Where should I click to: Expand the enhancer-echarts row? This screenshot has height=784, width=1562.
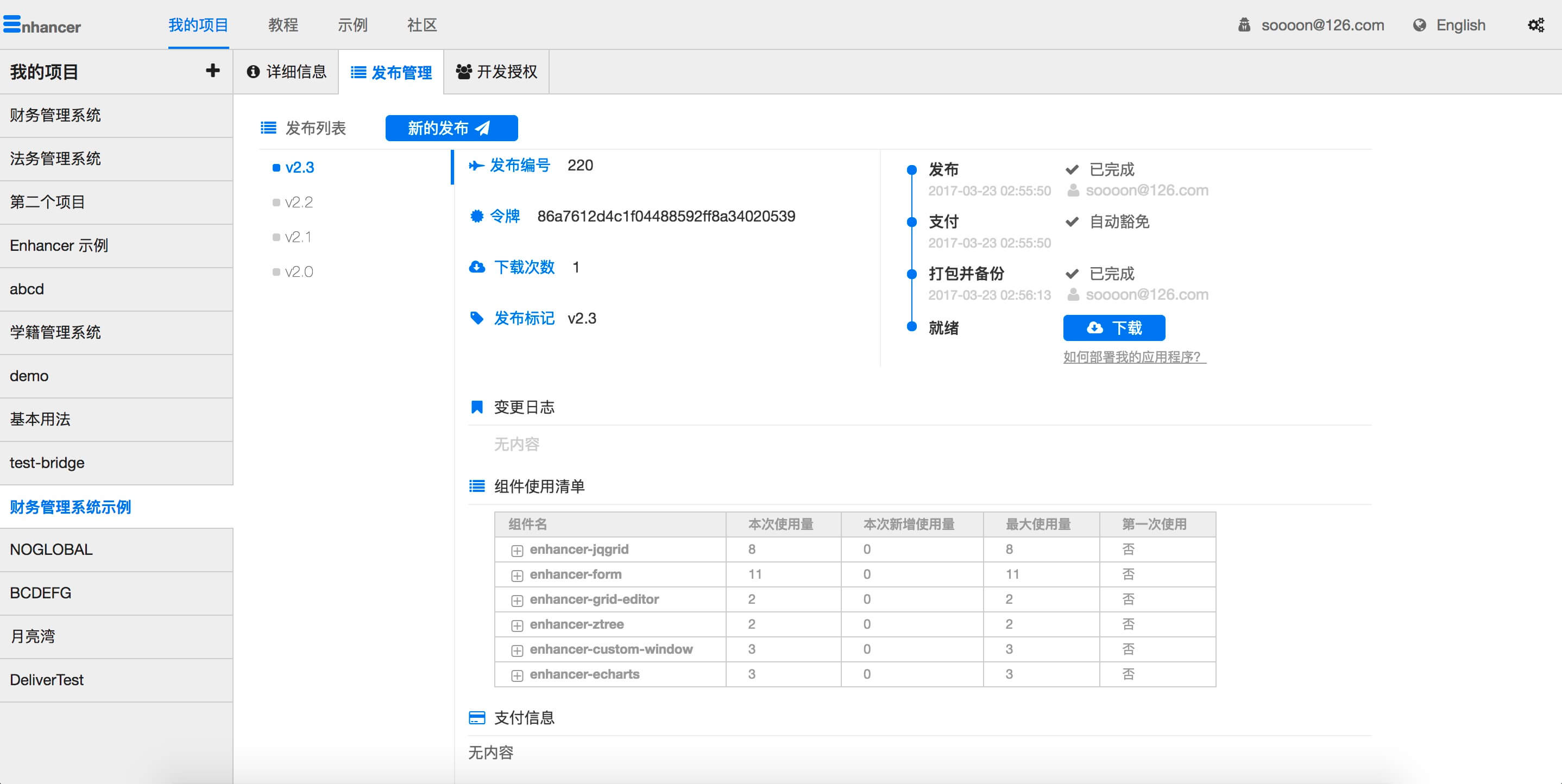[x=517, y=675]
